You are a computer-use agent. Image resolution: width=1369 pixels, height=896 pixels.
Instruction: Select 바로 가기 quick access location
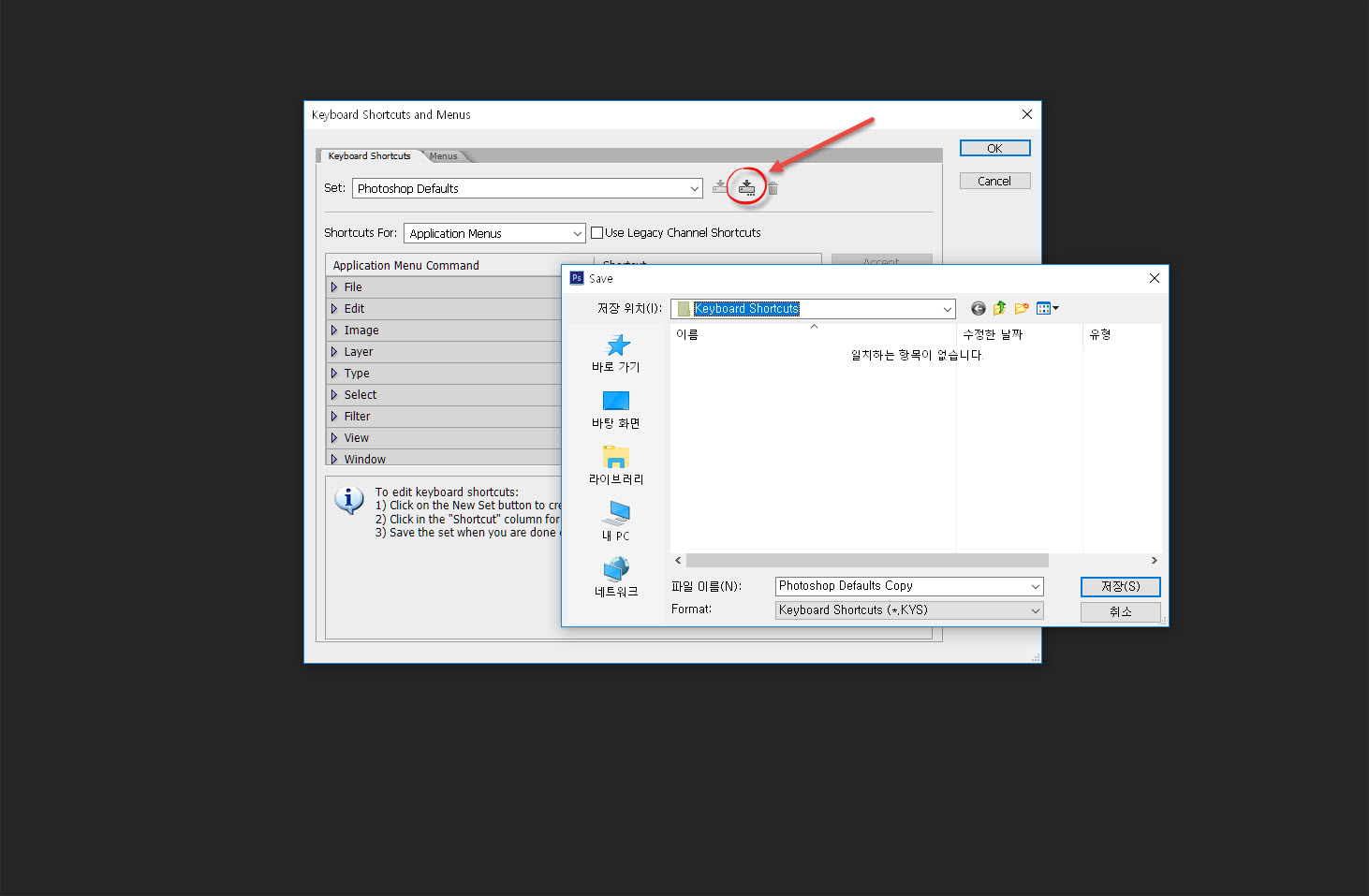(x=616, y=354)
